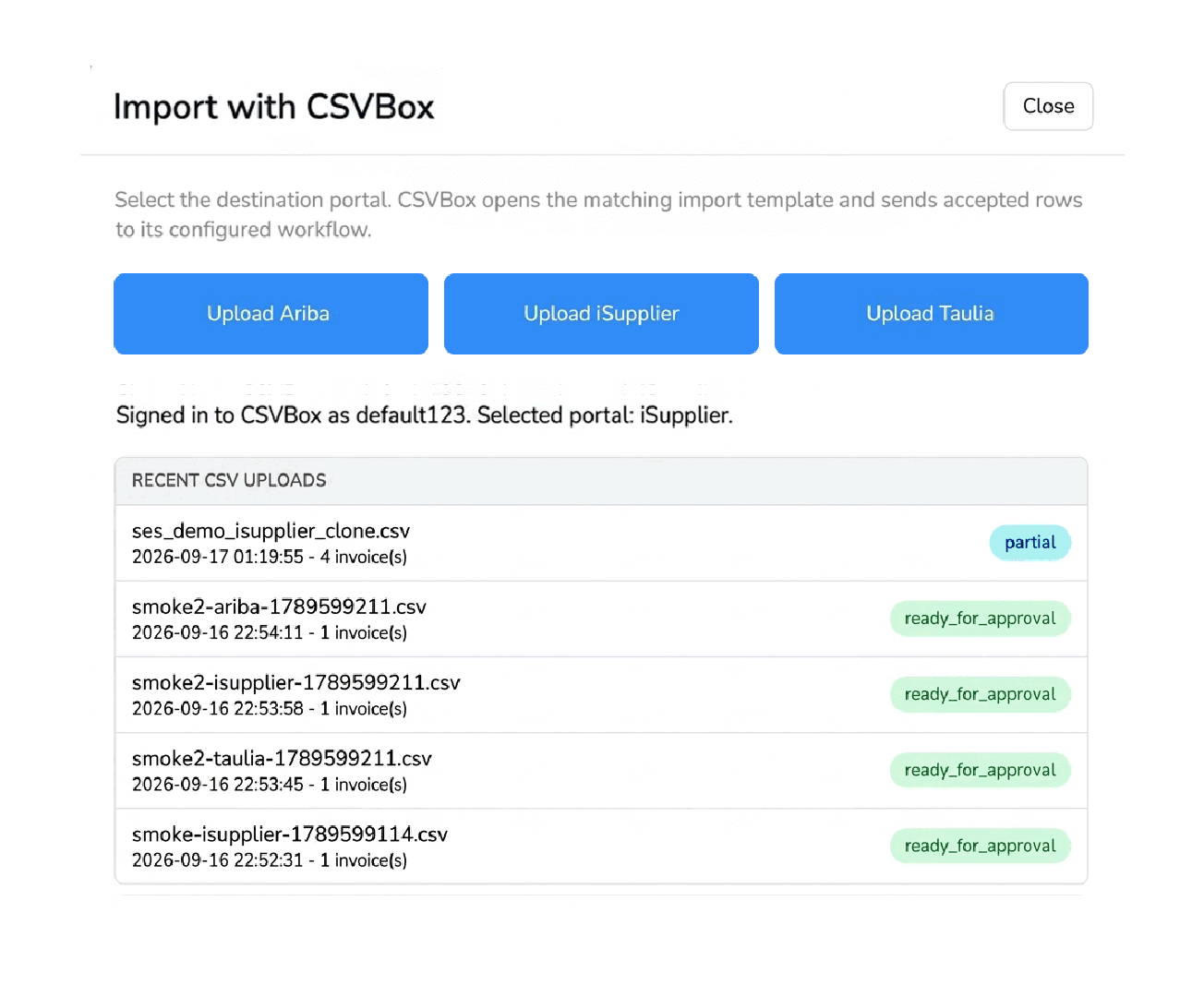Click the timestamp 2026-09-17 01:19:55
This screenshot has height=997, width=1204.
tap(218, 557)
